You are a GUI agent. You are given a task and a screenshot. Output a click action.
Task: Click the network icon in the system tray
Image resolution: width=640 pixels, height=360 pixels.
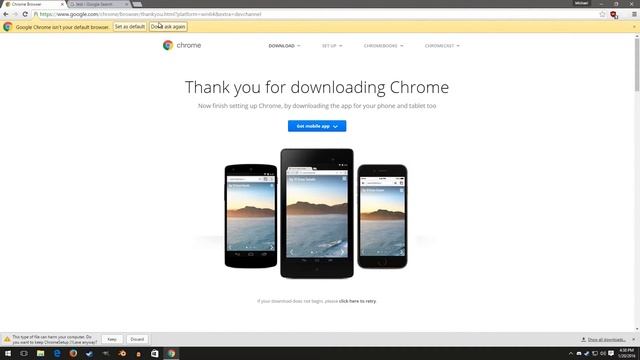(x=595, y=353)
